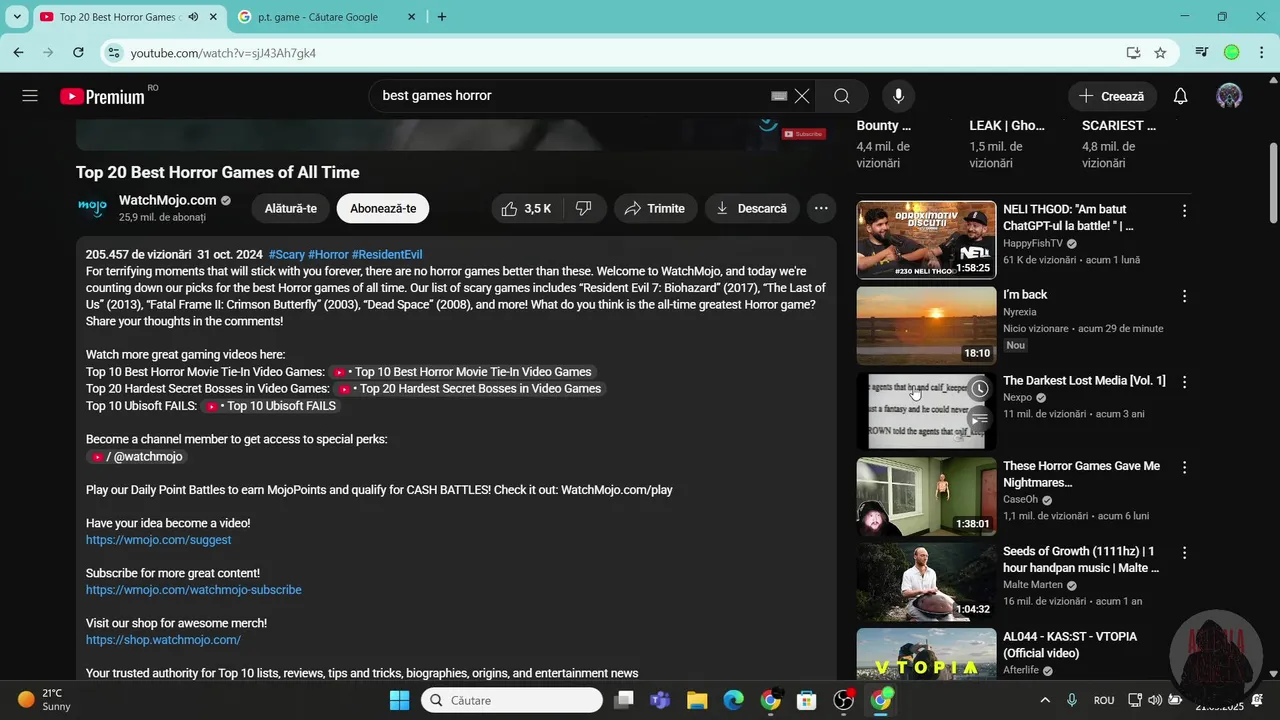Open @watchmojo channel chip link

coord(137,456)
